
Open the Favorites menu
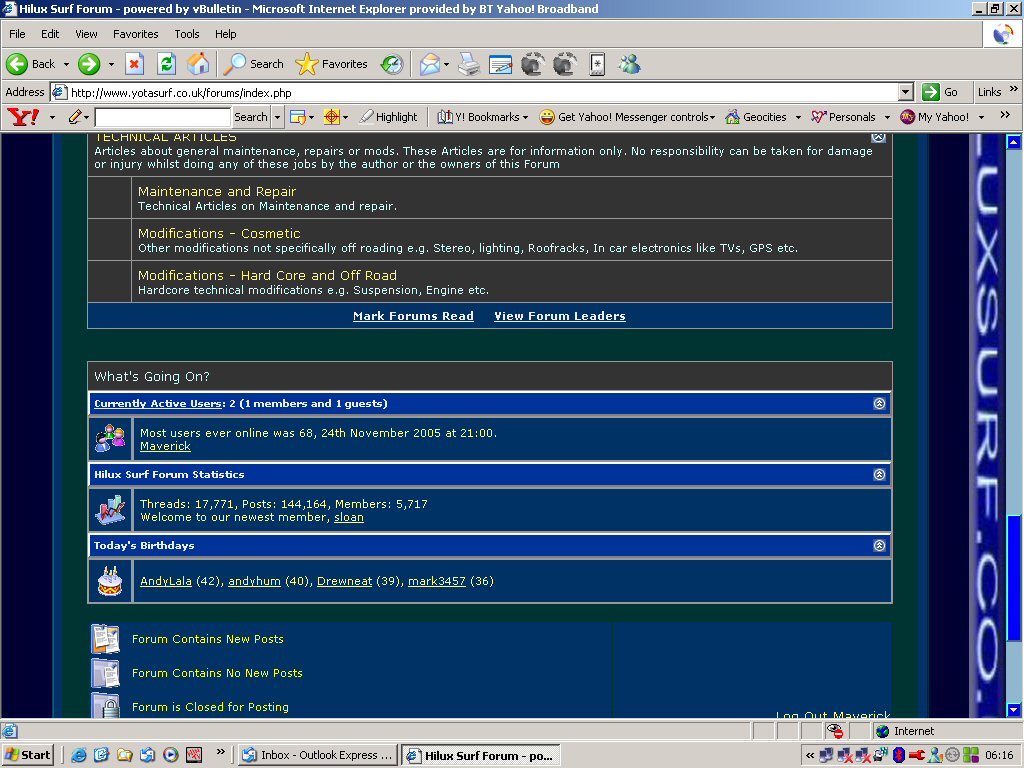click(135, 34)
